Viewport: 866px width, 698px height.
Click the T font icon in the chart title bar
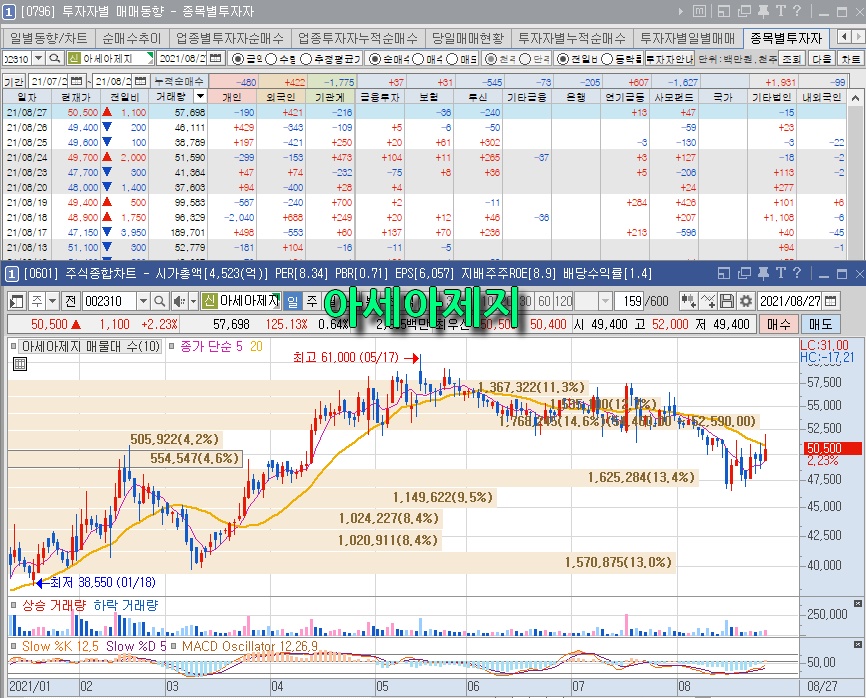780,273
